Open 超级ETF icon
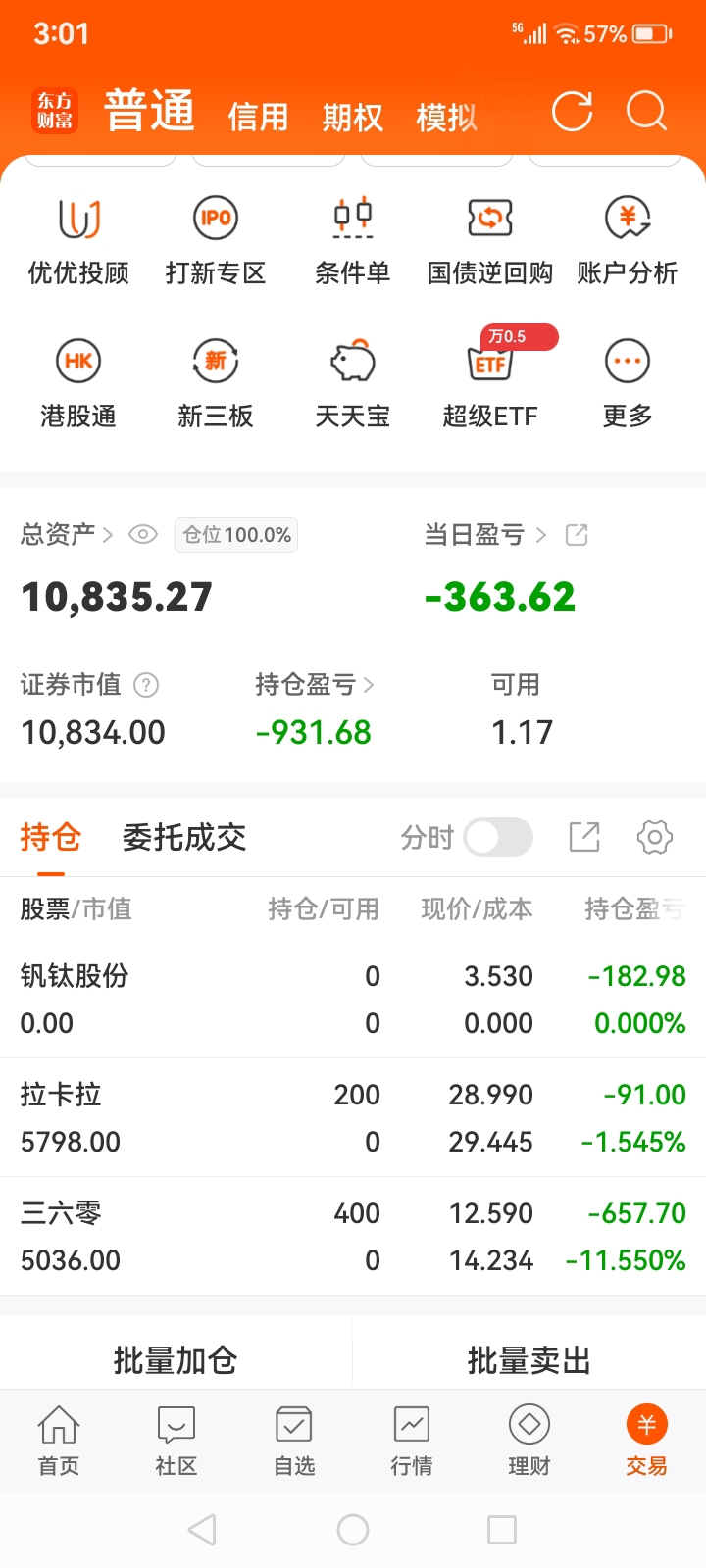 490,363
